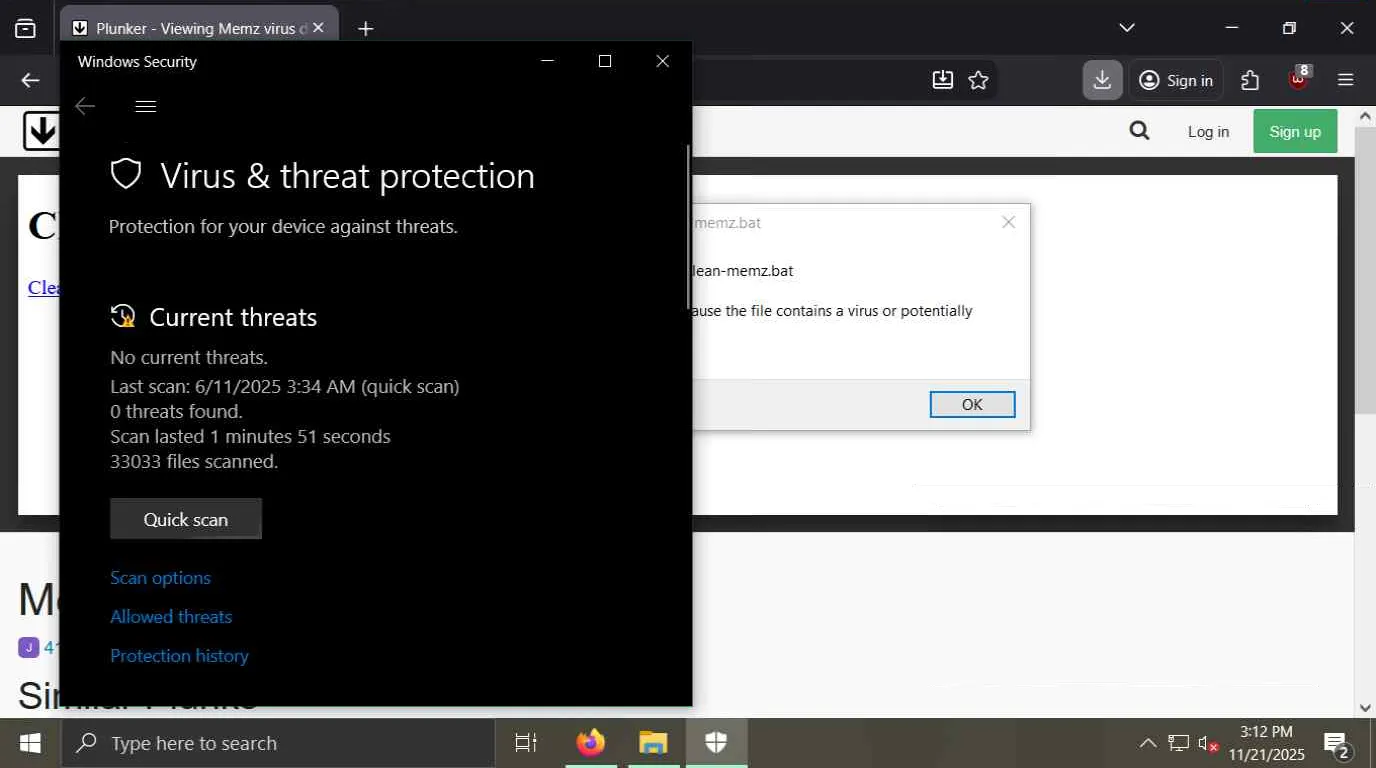
Task: Click "Protection for your device against threats."
Action: tap(283, 226)
